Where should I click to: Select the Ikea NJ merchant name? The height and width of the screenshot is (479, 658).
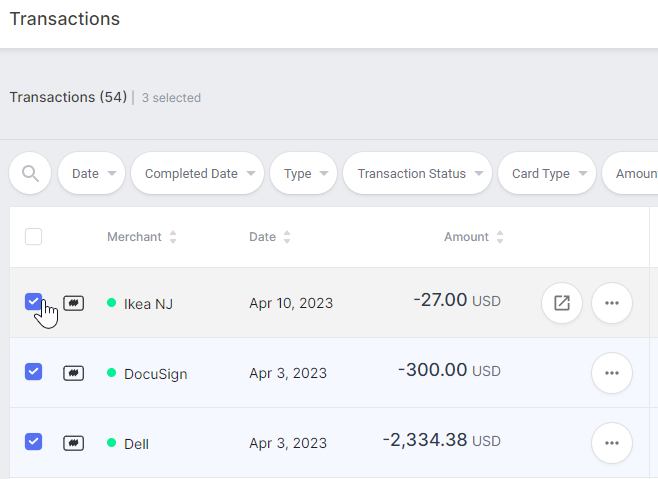[x=148, y=304]
